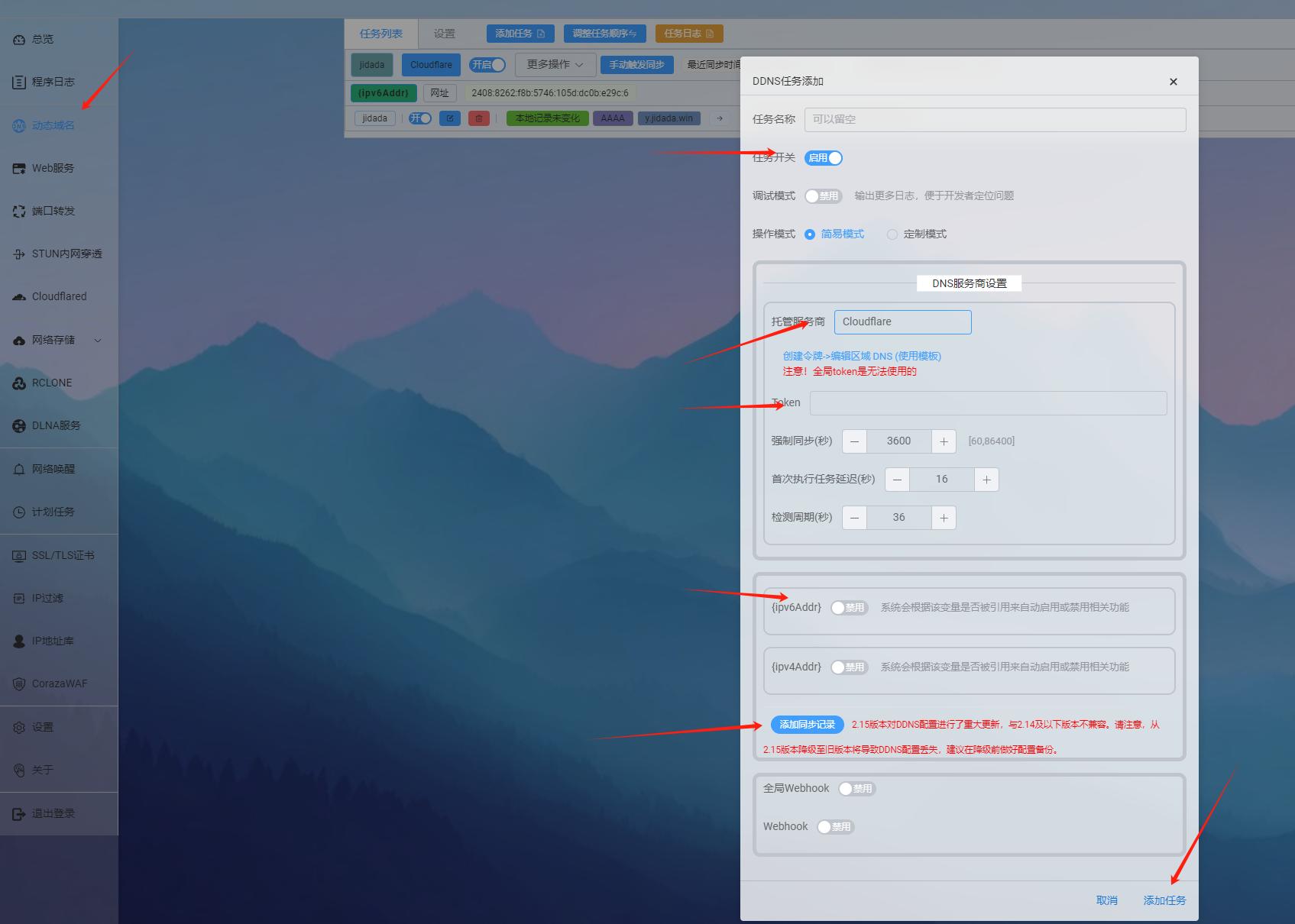Open the 更多操作 dropdown
This screenshot has height=924, width=1295.
pos(555,65)
